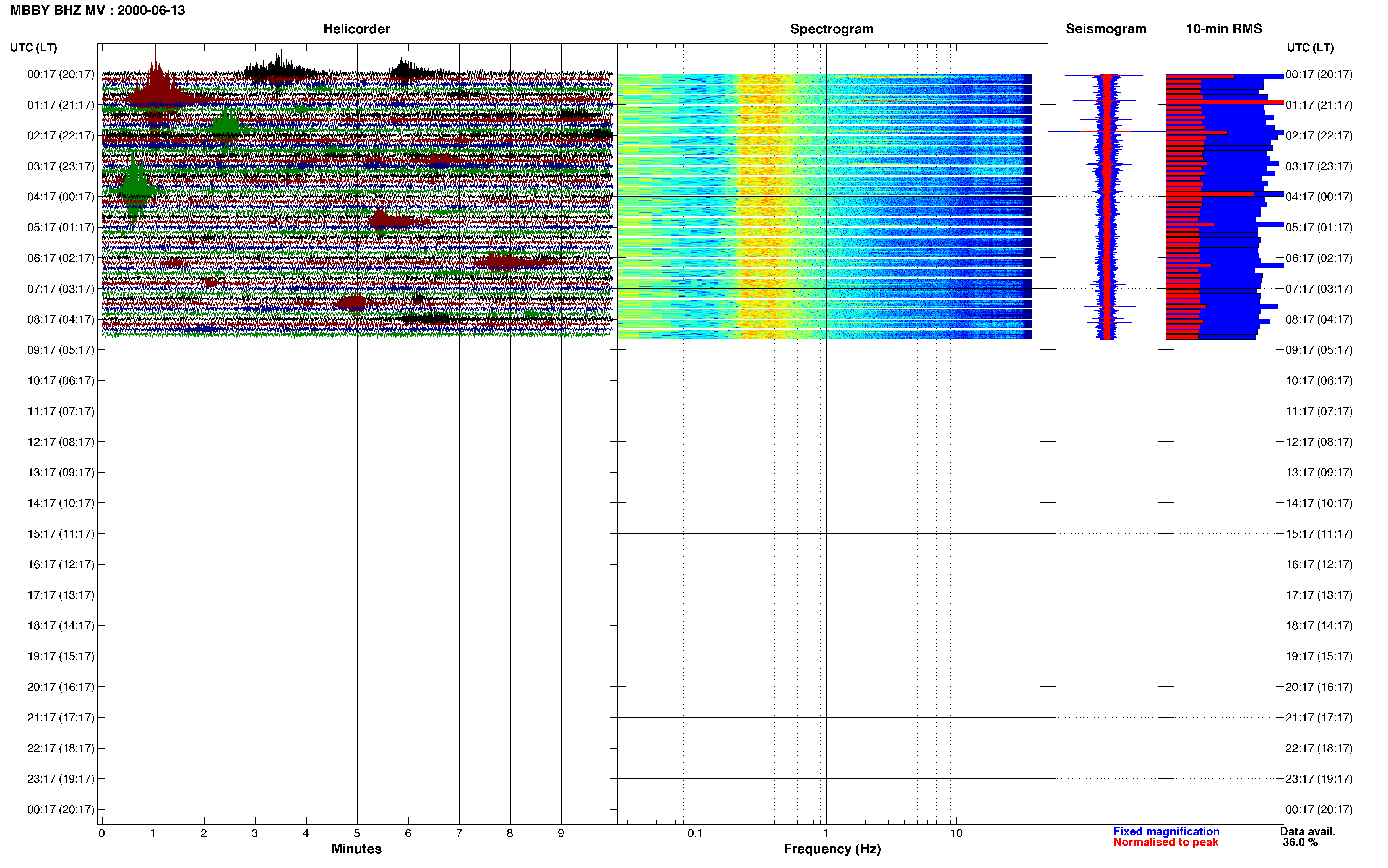Click the left time label '20:17 (16:17)'
The height and width of the screenshot is (868, 1388).
tap(60, 687)
